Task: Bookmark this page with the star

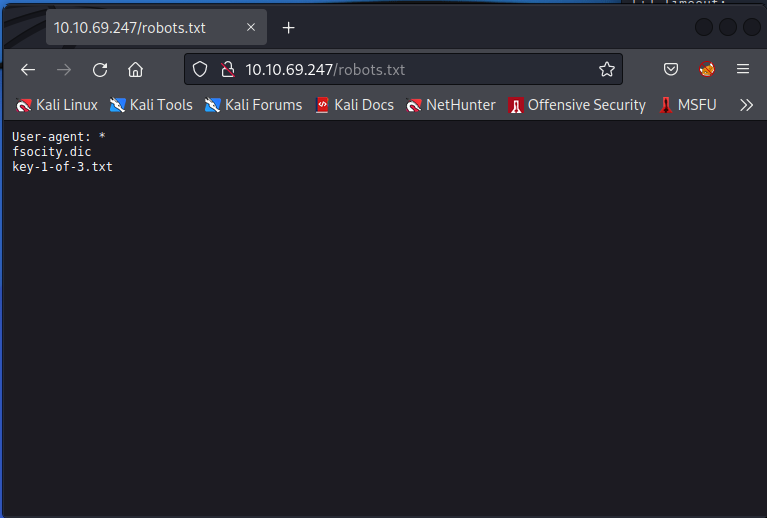Action: pos(606,69)
